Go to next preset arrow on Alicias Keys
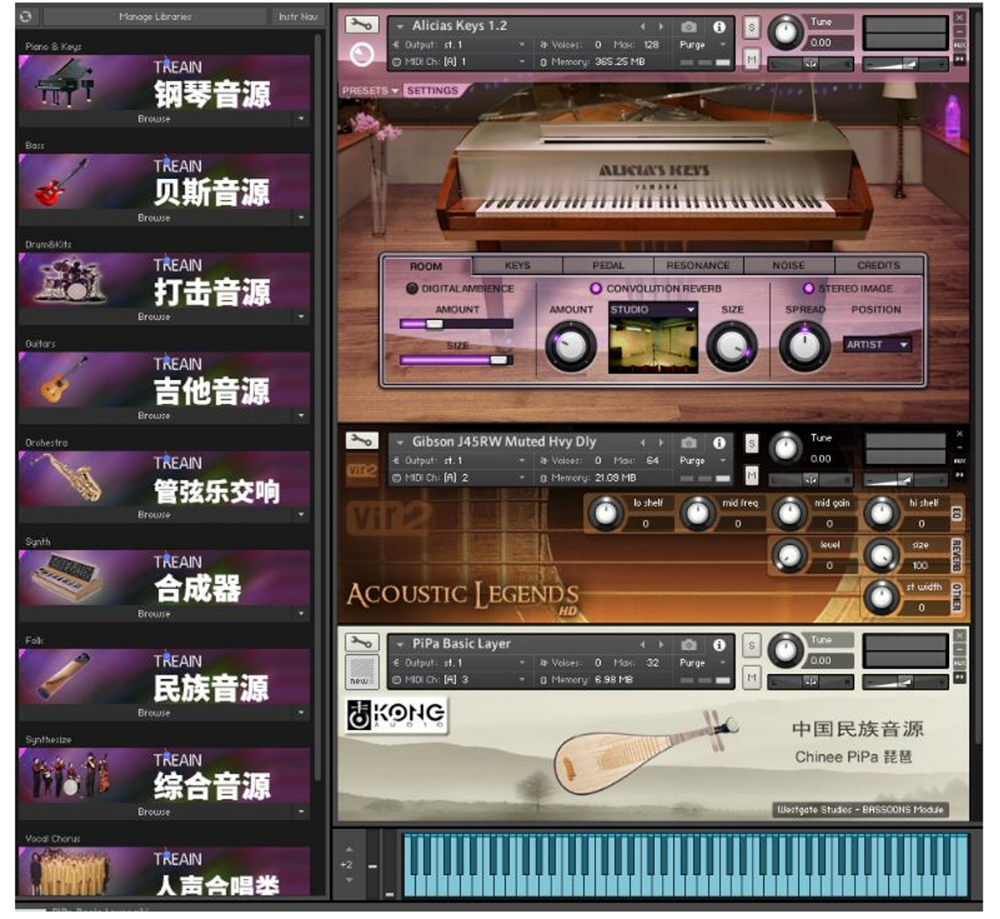The width and height of the screenshot is (1000, 919). coord(661,27)
